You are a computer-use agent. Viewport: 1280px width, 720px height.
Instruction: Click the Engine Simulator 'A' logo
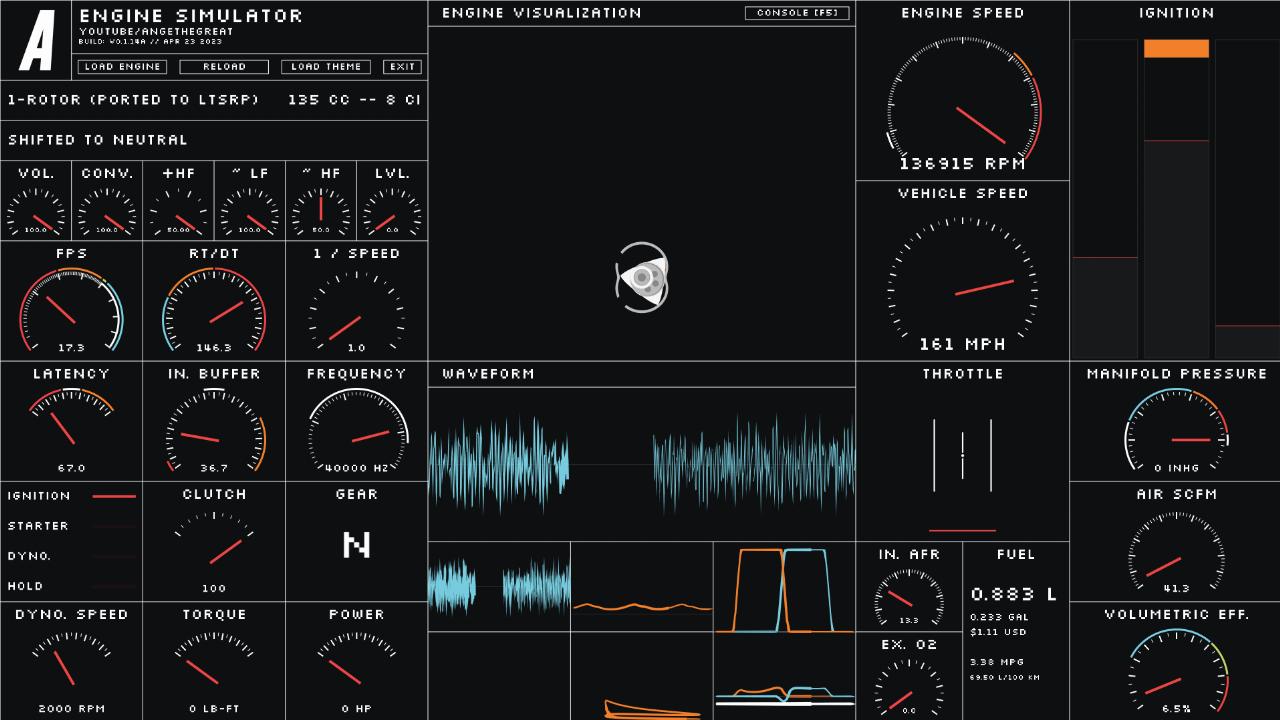point(36,40)
